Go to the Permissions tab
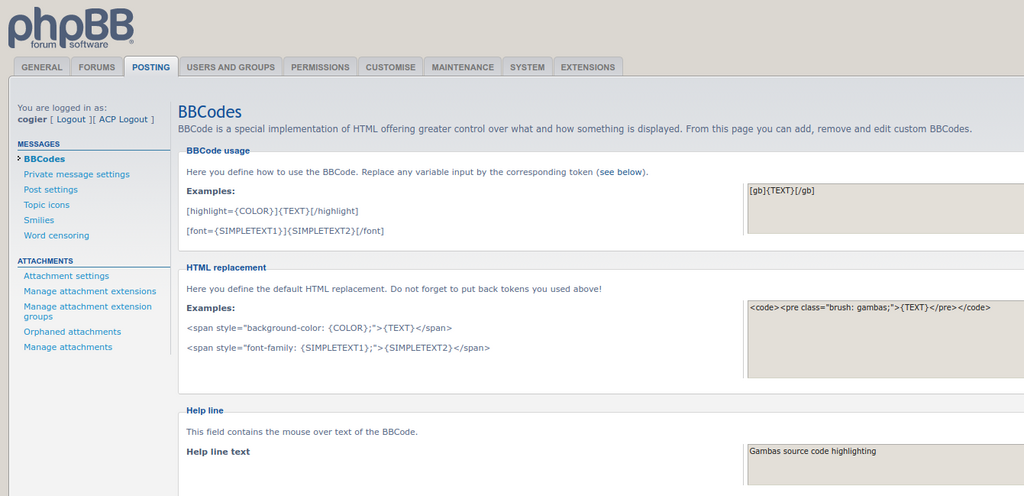Image resolution: width=1024 pixels, height=496 pixels. (320, 67)
